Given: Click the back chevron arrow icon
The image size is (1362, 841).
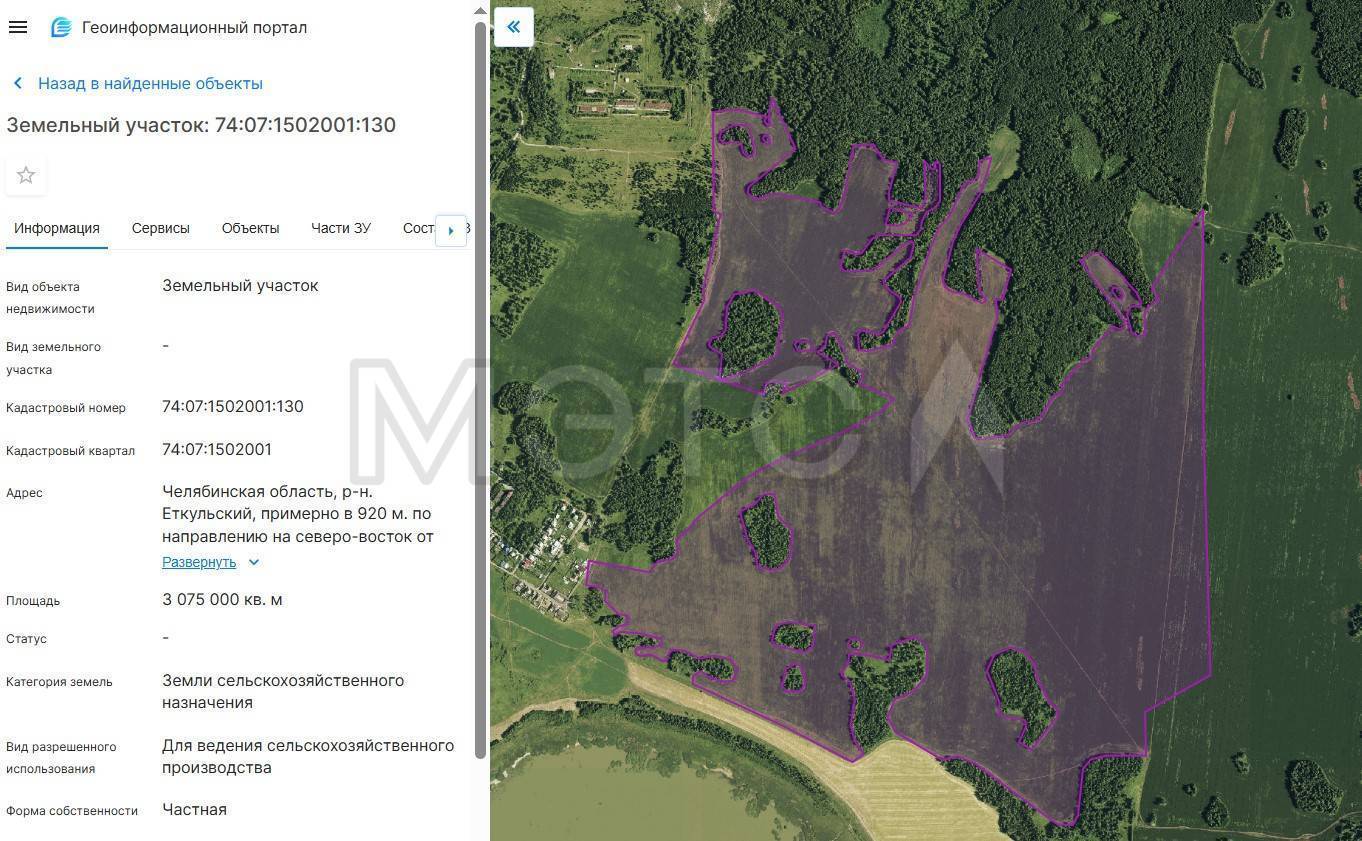Looking at the screenshot, I should coord(17,83).
